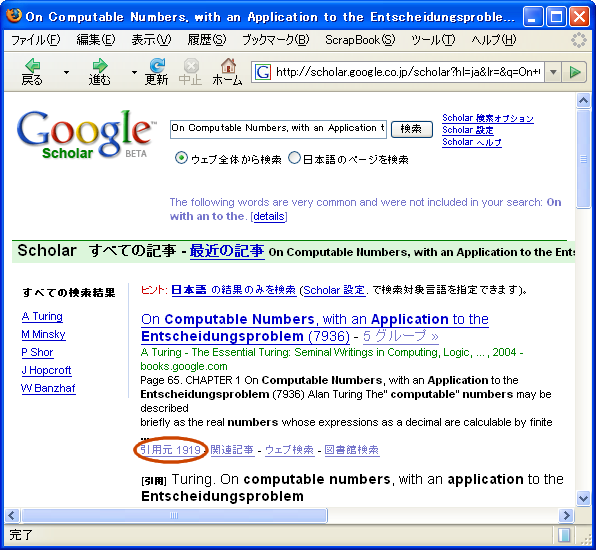Open Scholar 検索オプション link
Image resolution: width=596 pixels, height=550 pixels.
tap(488, 118)
